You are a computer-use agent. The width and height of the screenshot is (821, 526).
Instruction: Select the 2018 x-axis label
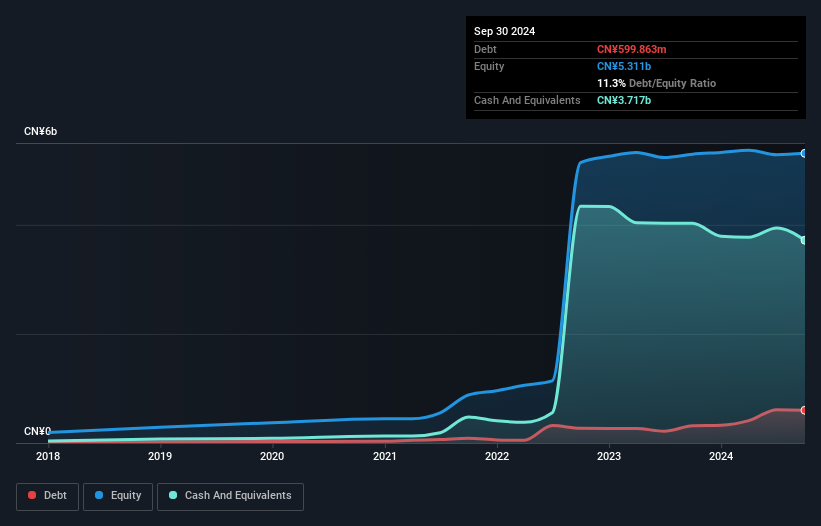coord(48,456)
